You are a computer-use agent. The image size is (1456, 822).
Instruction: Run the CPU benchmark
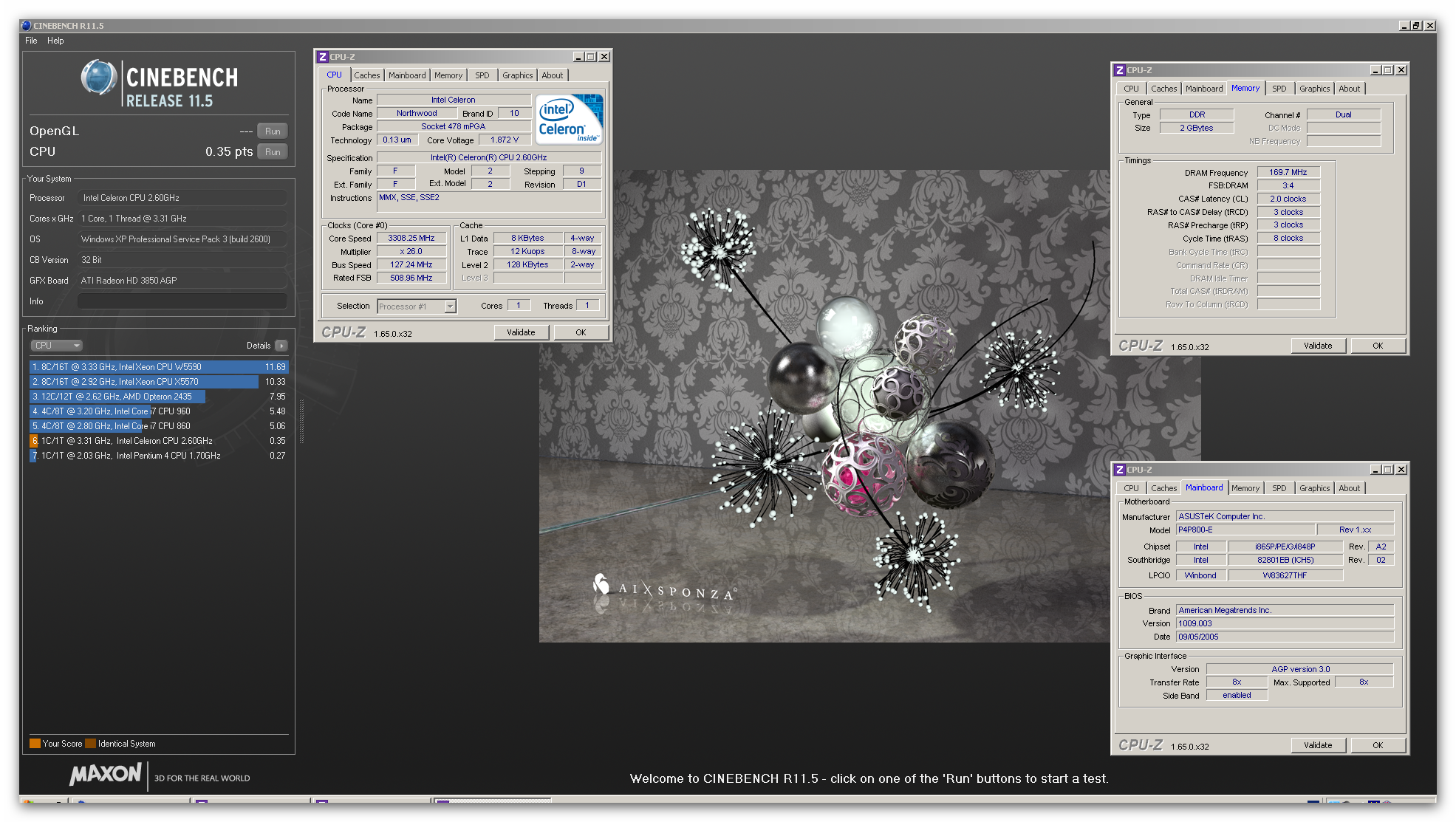[x=273, y=152]
